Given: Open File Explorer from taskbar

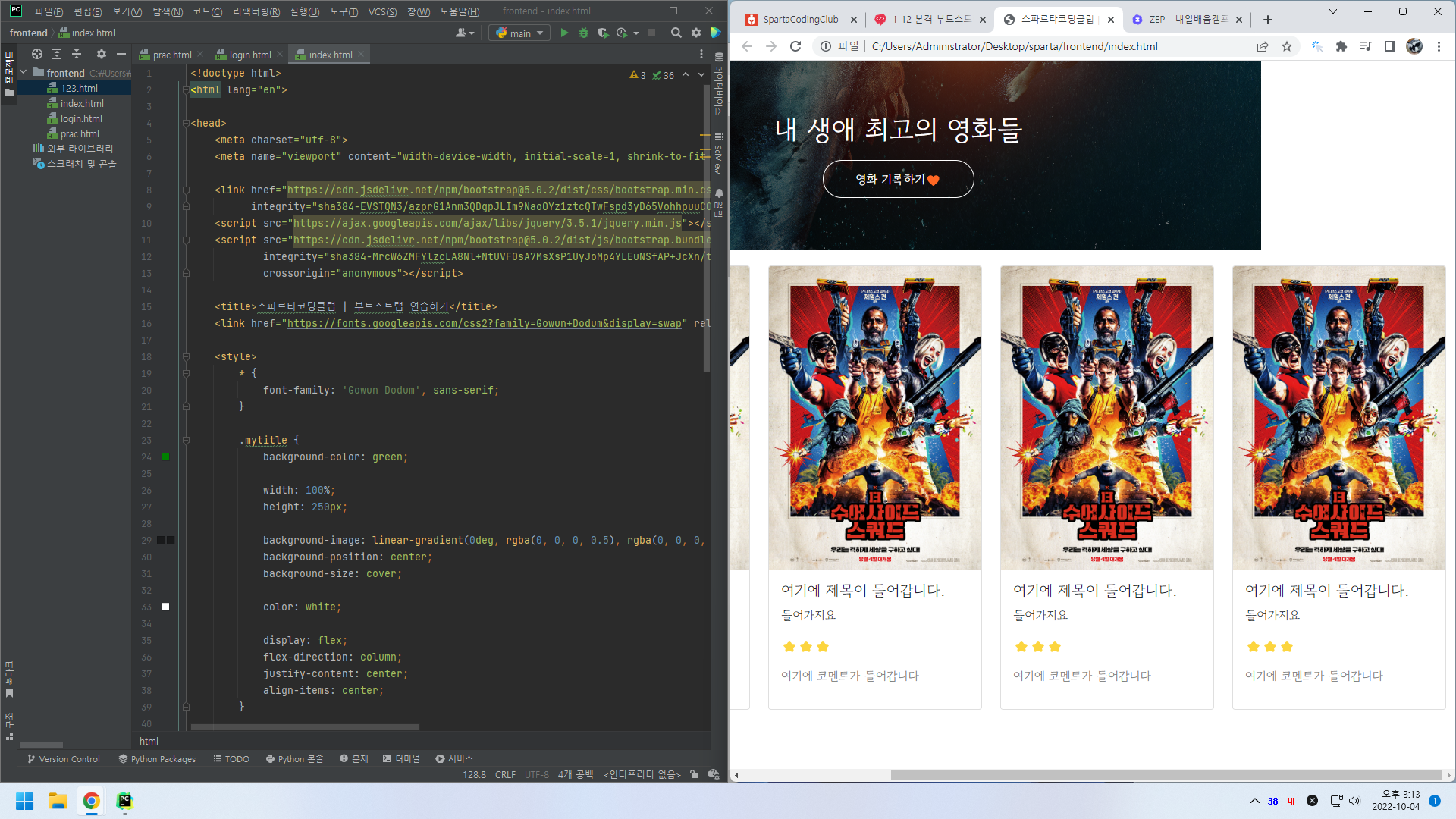Looking at the screenshot, I should [58, 801].
